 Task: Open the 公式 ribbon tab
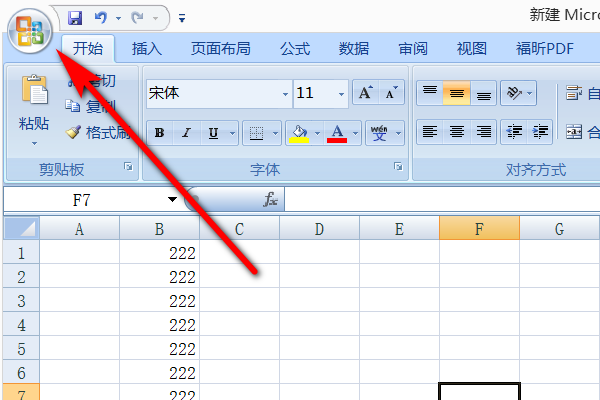295,49
